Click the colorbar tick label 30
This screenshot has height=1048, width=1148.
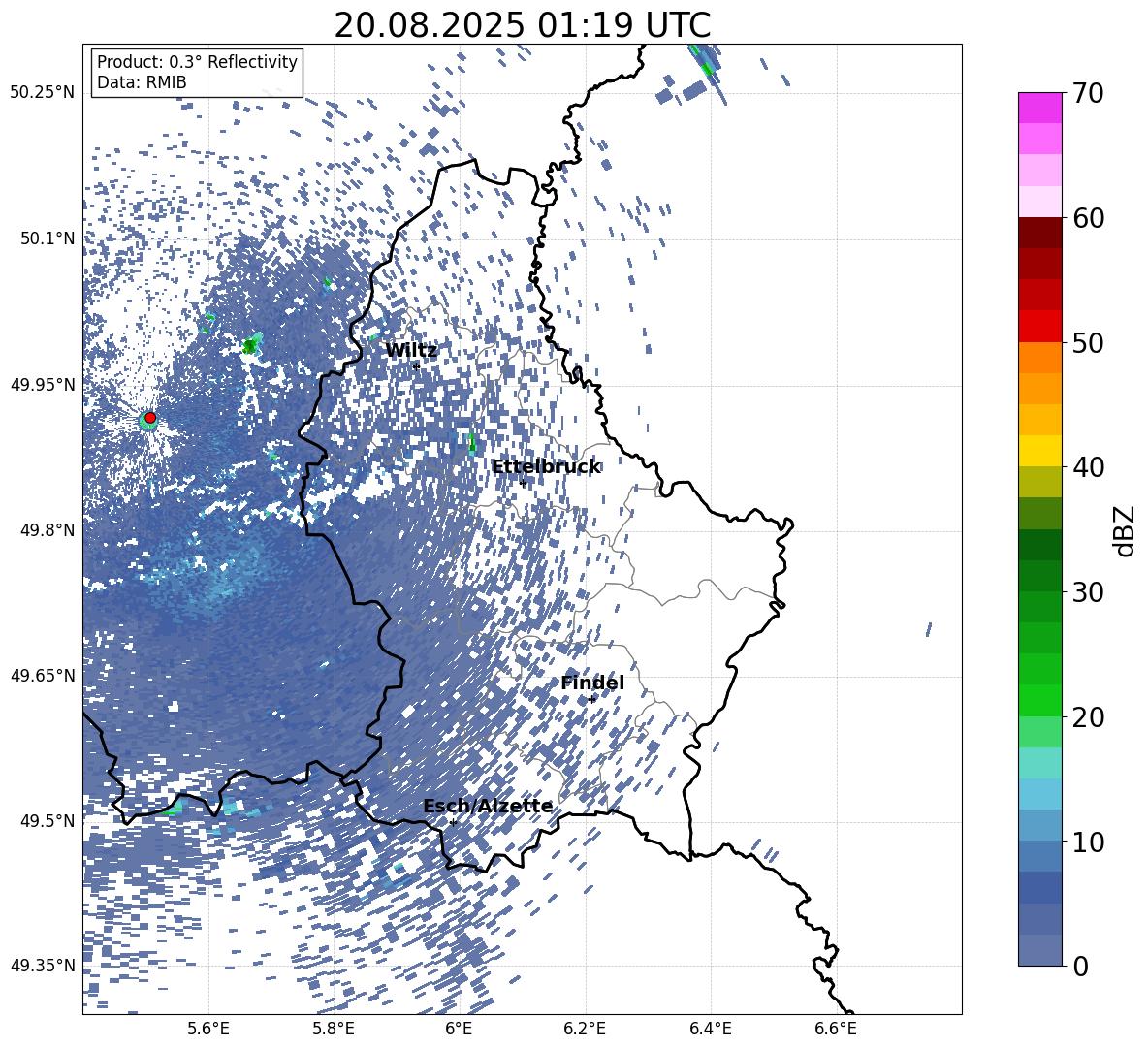tap(1088, 592)
